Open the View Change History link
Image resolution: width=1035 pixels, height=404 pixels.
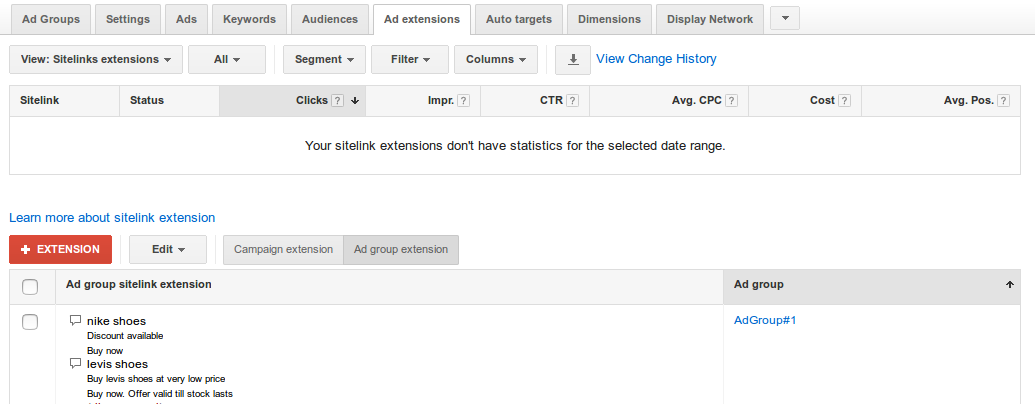pyautogui.click(x=656, y=59)
